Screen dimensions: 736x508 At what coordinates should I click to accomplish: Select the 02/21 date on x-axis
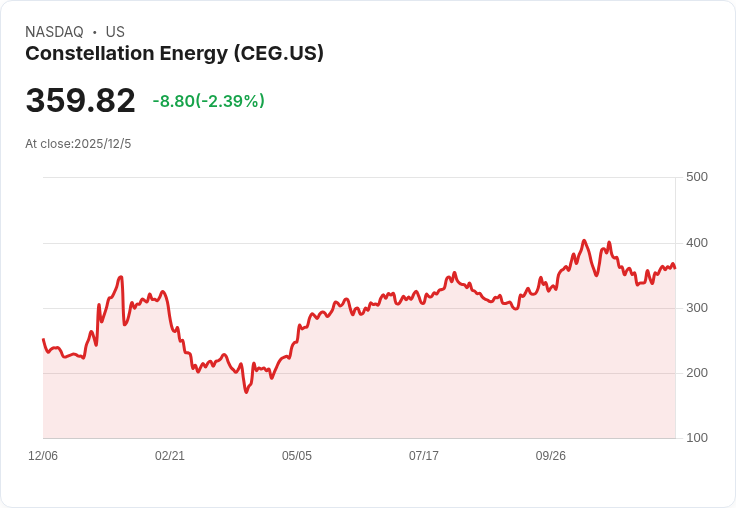click(x=170, y=456)
